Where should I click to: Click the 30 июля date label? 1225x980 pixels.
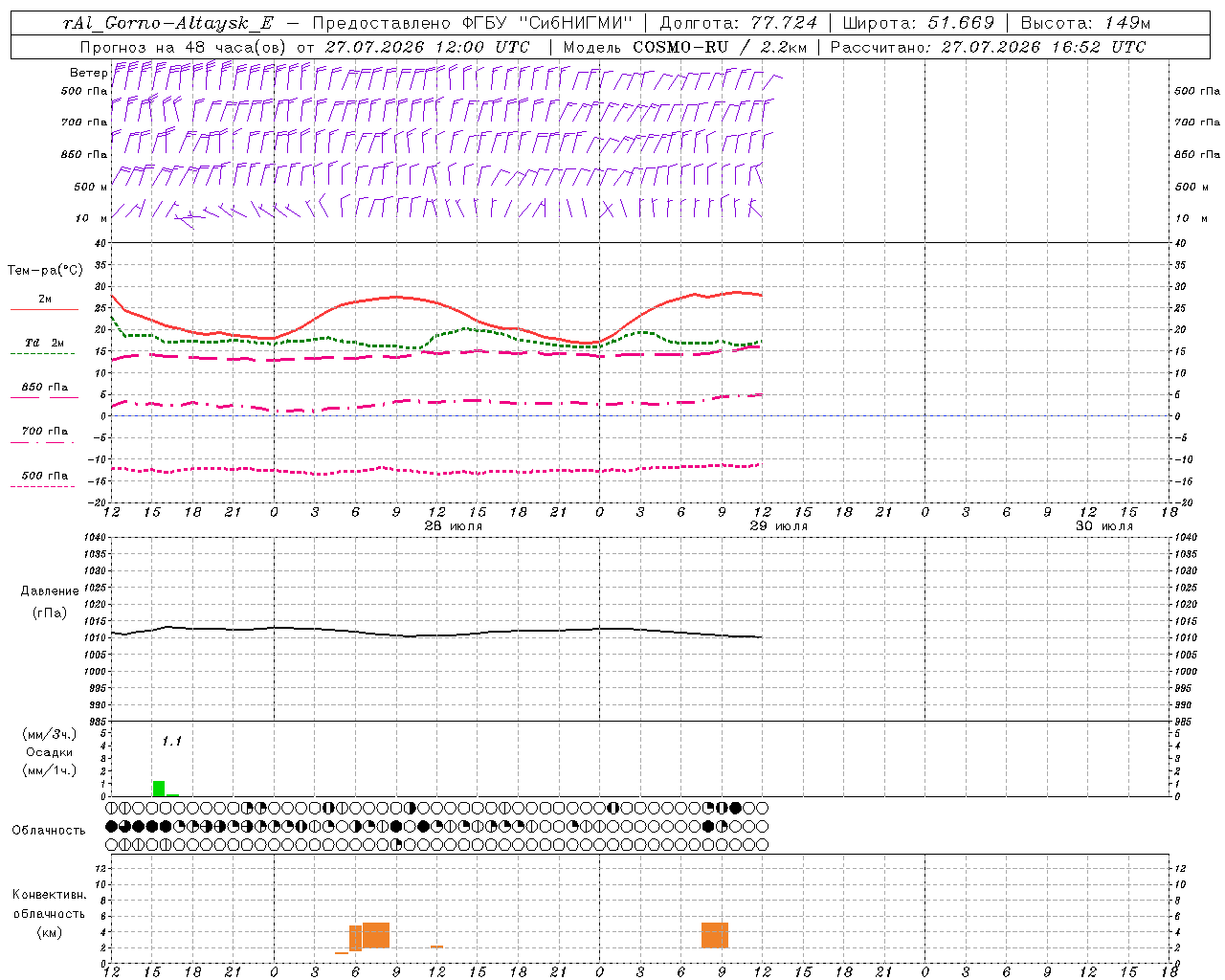pos(1104,526)
